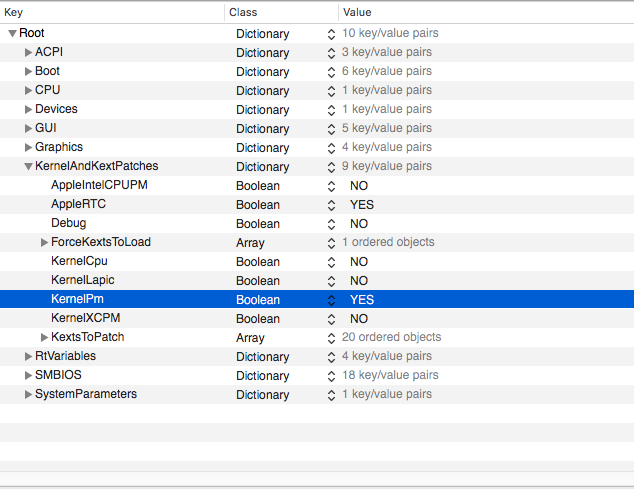
Task: Expand the RtVariables dictionary triangle
Action: [28, 357]
